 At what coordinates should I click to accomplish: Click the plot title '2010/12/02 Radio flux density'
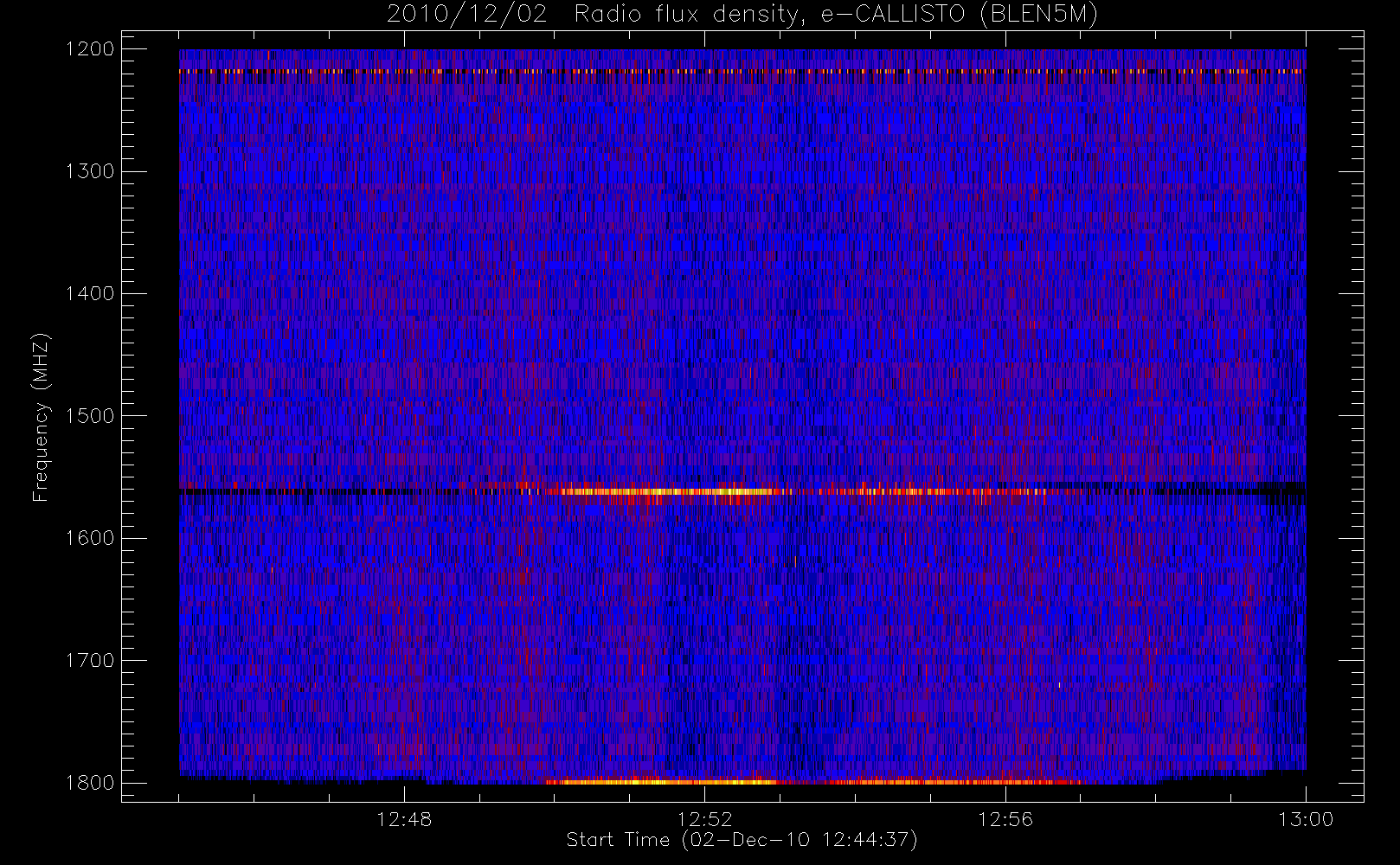click(742, 15)
